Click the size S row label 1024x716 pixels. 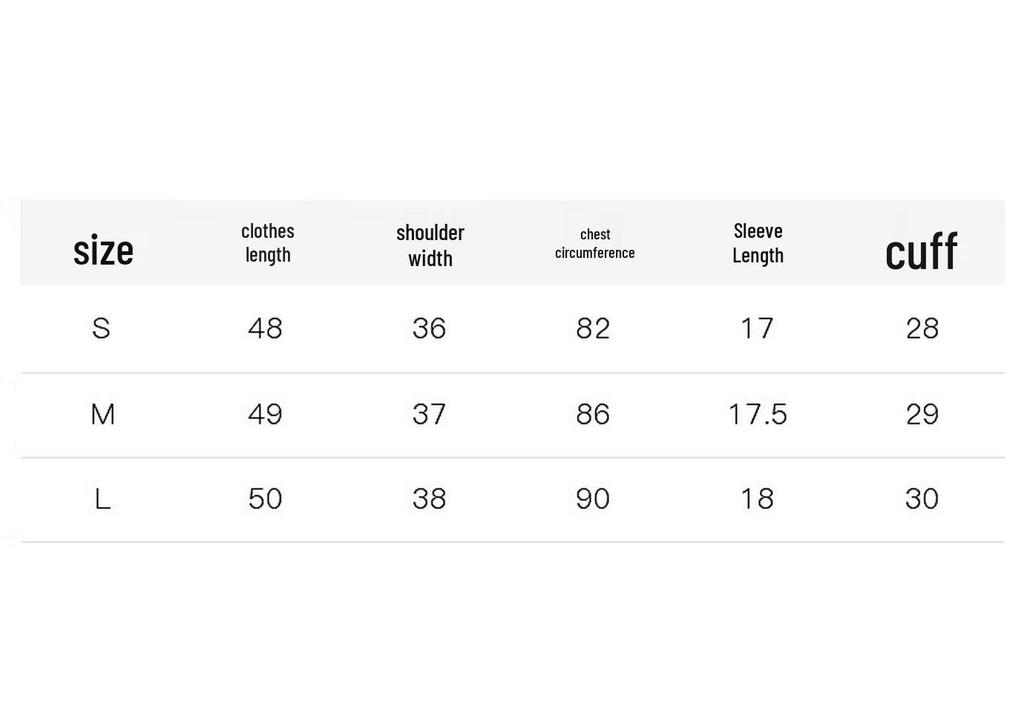coord(101,328)
